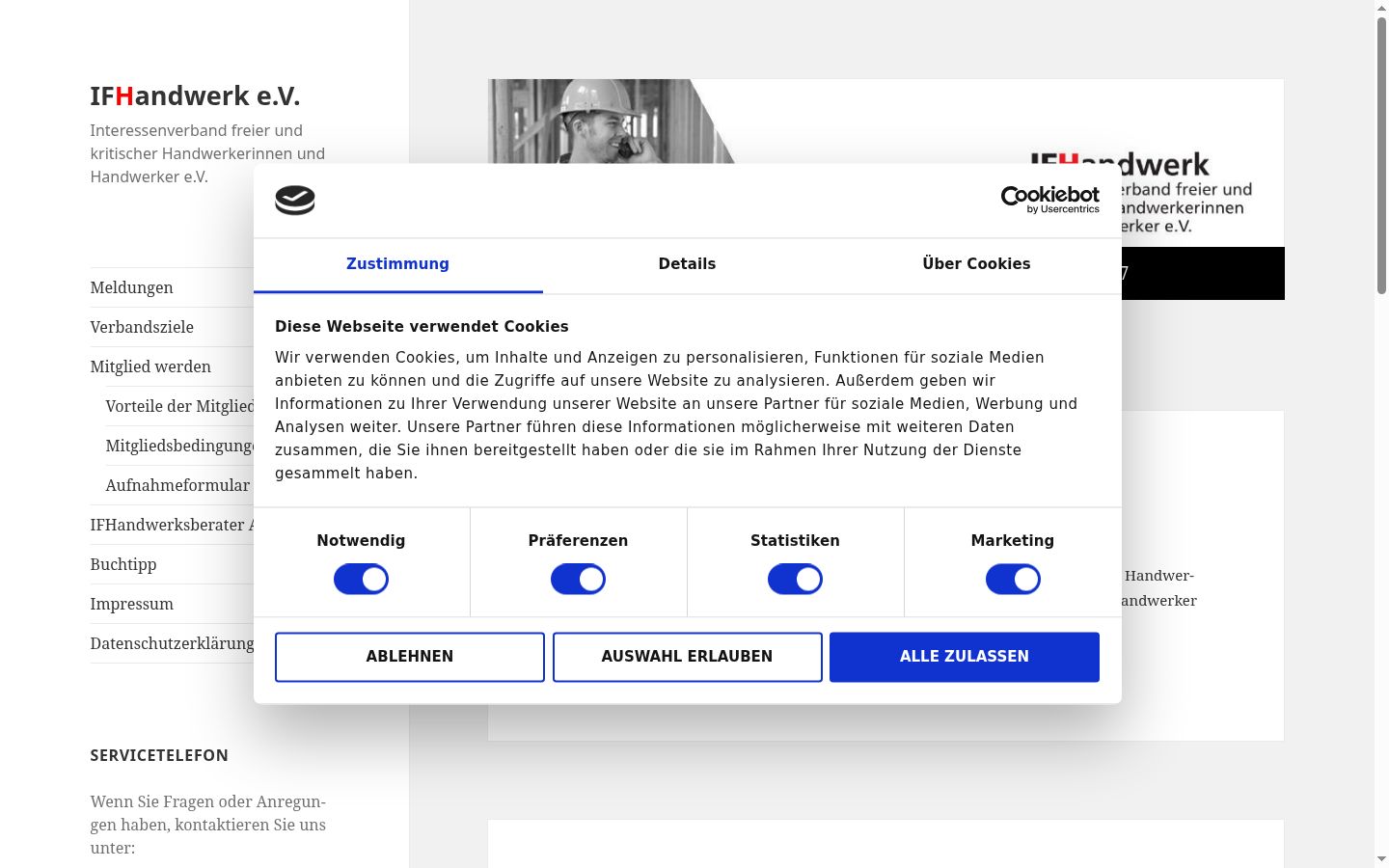Image resolution: width=1389 pixels, height=868 pixels.
Task: Go to Verbandsziele page
Action: pyautogui.click(x=142, y=327)
